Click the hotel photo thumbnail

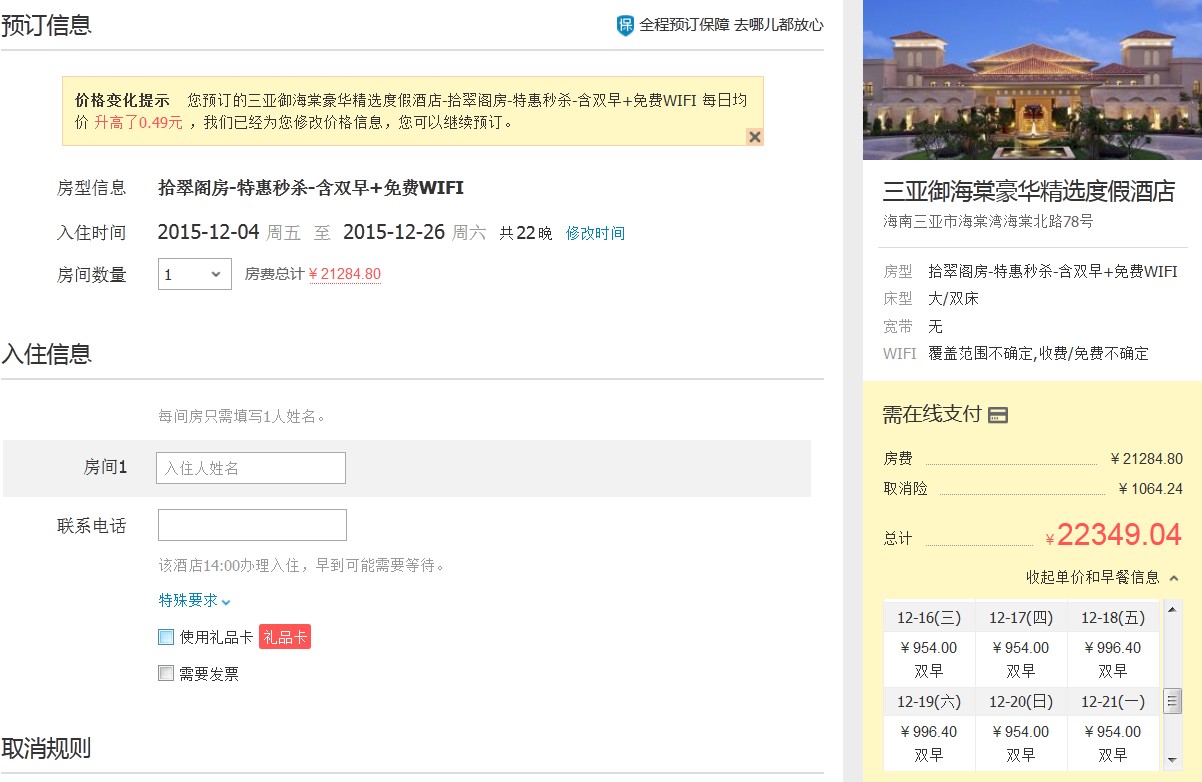tap(1031, 80)
